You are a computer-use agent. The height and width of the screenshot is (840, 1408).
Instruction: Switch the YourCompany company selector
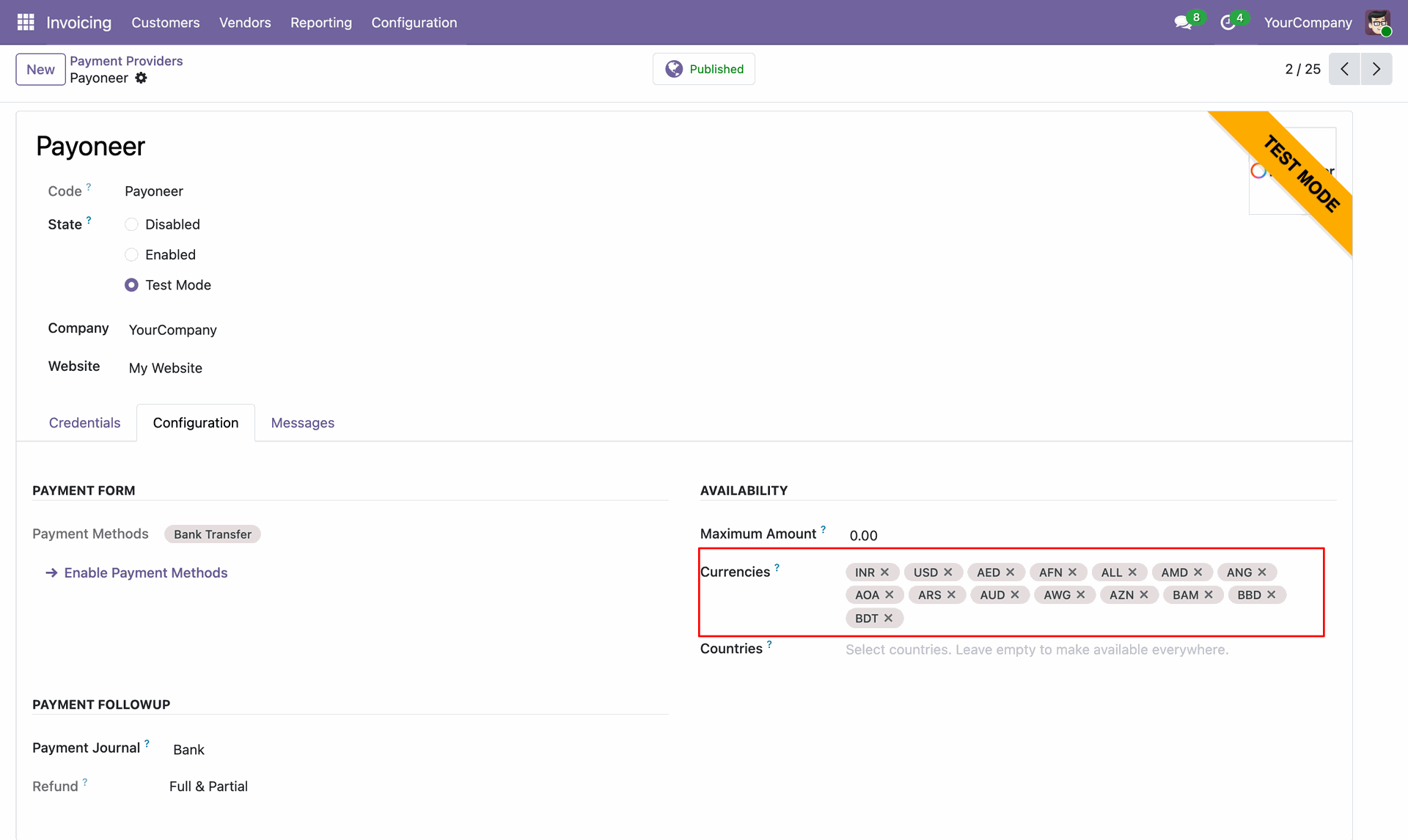tap(1308, 23)
